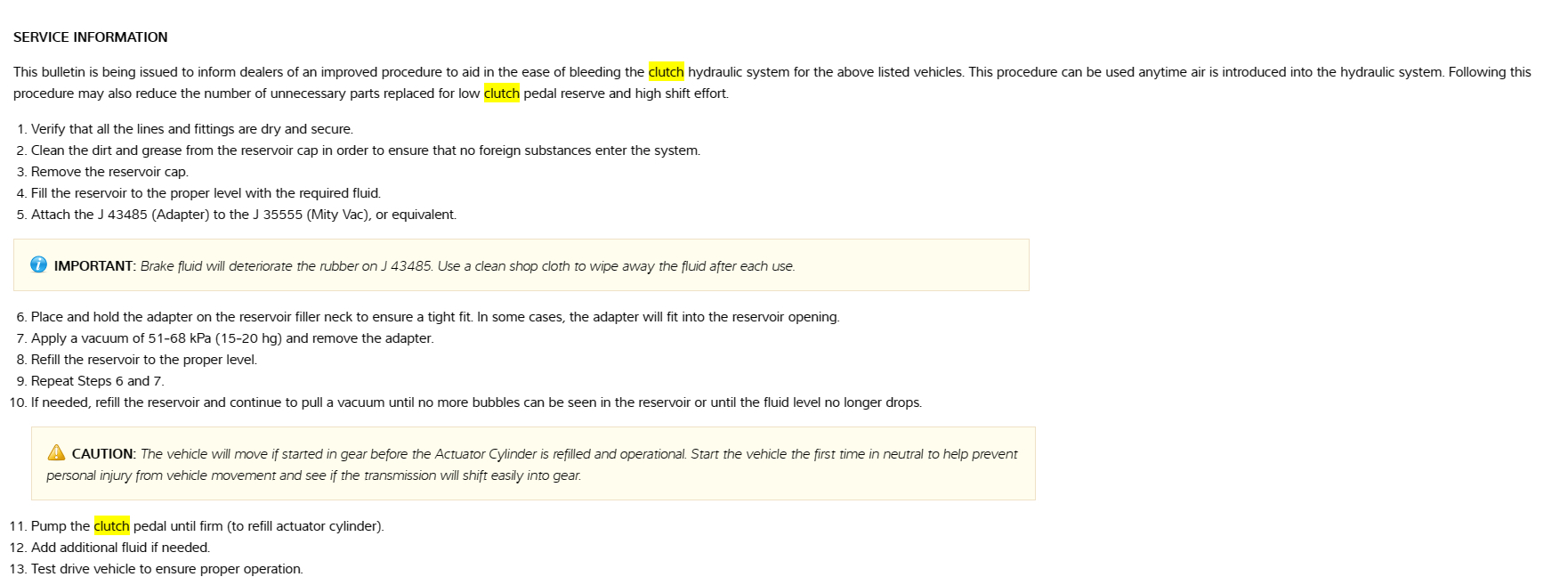Click step 1 about verifying lines and fittings
This screenshot has width=1568, height=585.
point(191,129)
